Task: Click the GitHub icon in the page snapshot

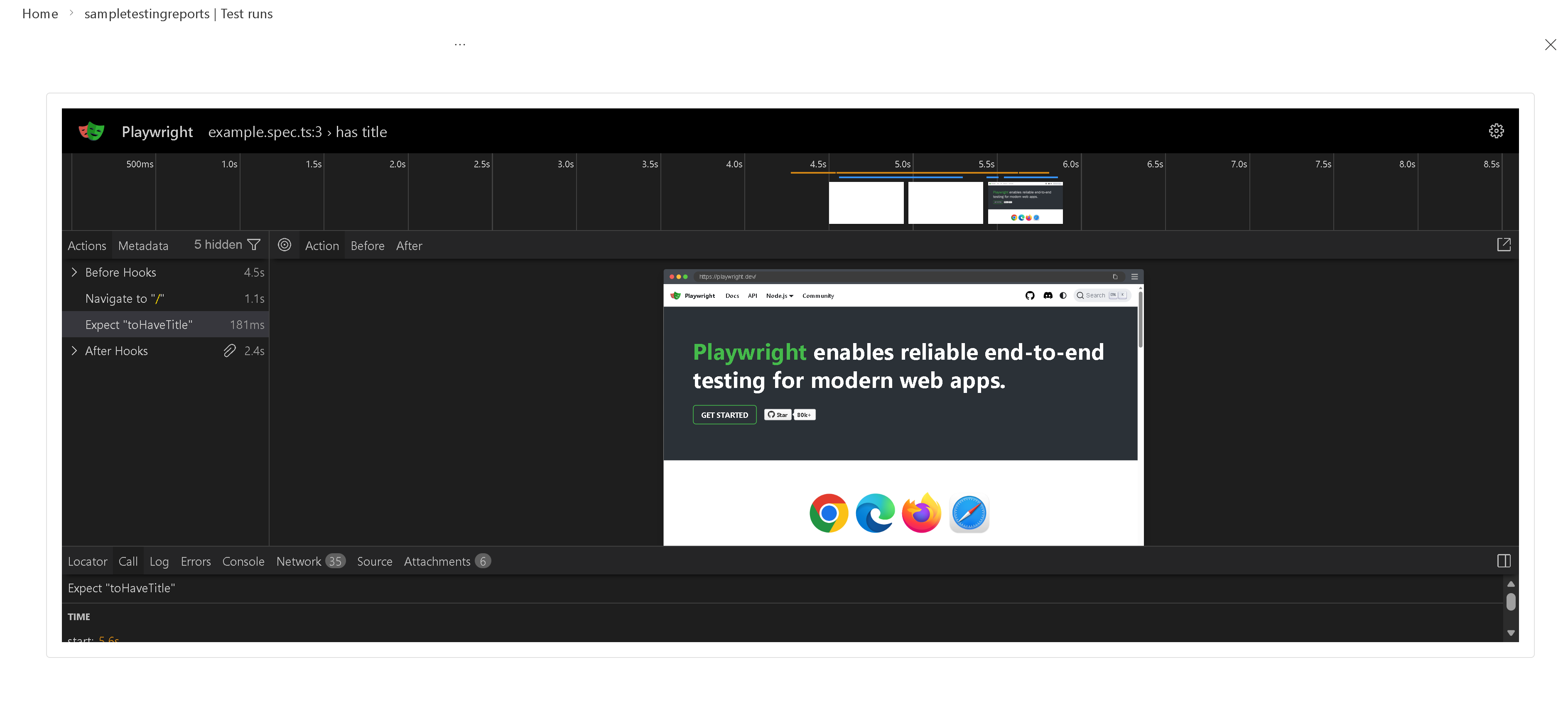Action: tap(1029, 295)
